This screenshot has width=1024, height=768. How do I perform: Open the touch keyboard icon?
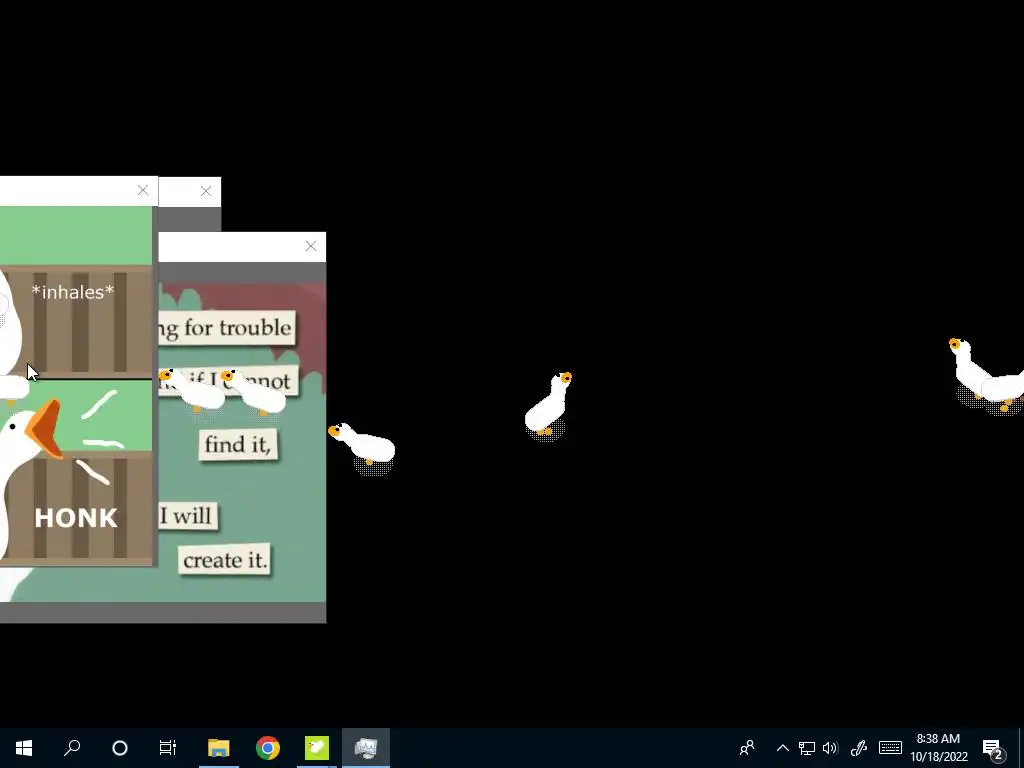(890, 748)
